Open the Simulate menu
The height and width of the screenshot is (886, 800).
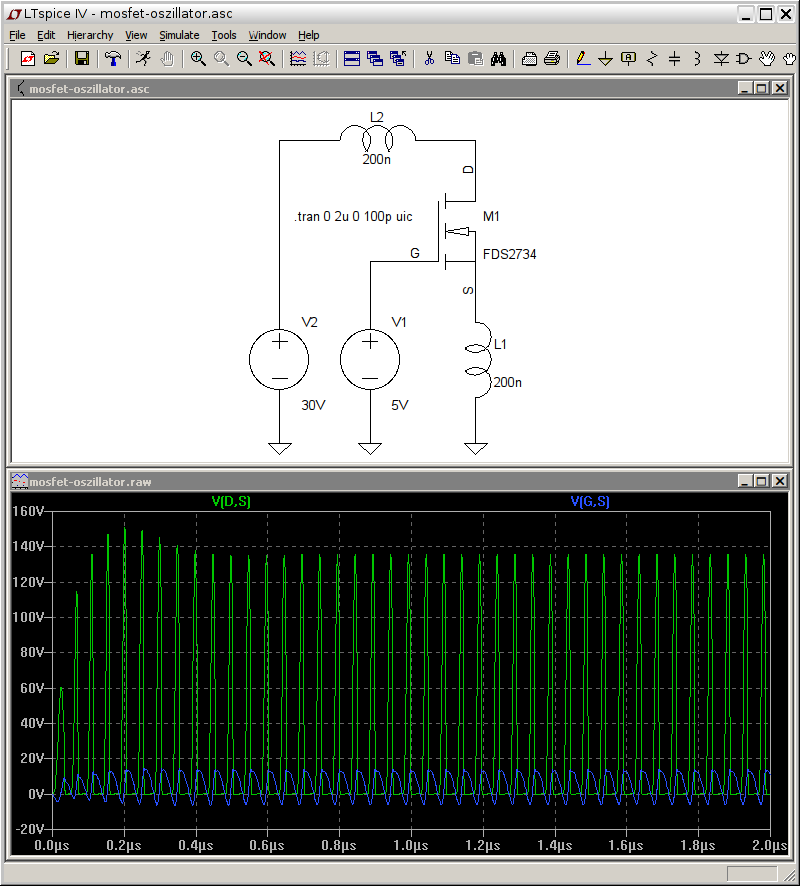coord(179,35)
